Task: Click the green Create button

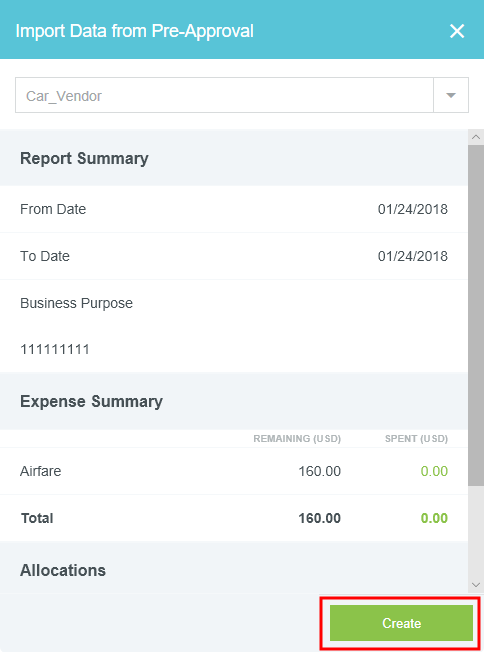Action: (x=401, y=623)
